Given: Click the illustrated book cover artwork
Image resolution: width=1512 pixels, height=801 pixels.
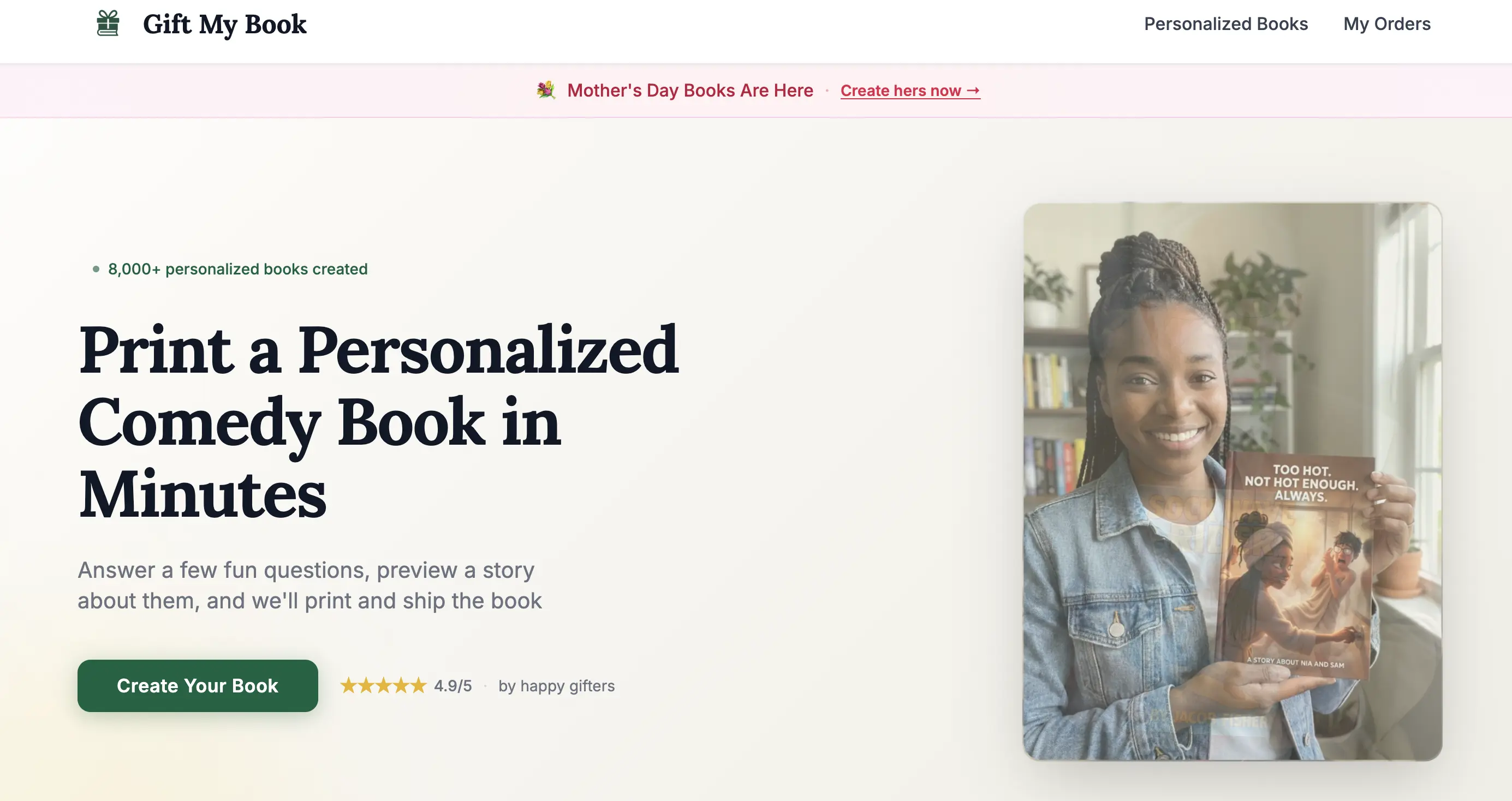Looking at the screenshot, I should point(1297,581).
